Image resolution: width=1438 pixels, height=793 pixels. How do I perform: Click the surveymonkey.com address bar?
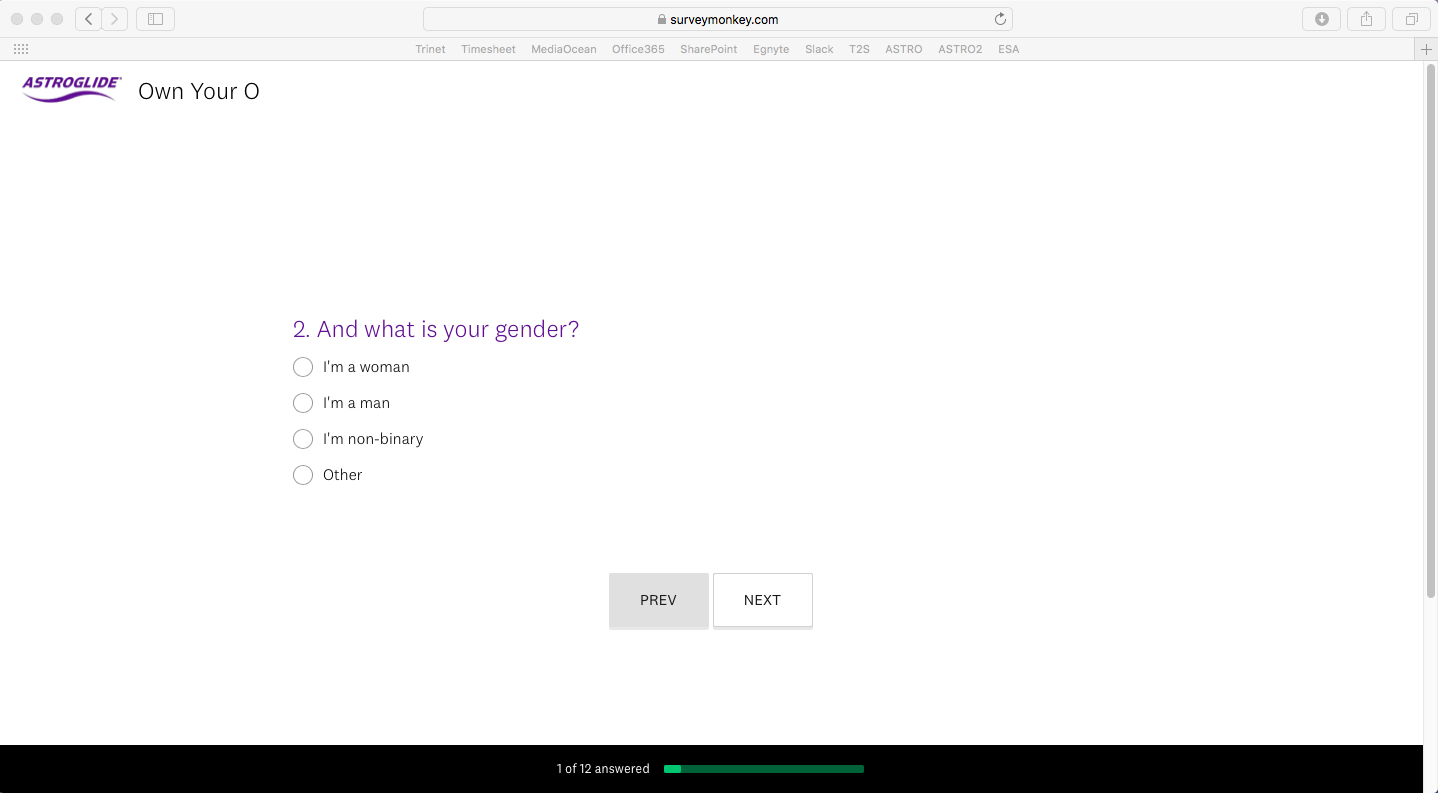coord(718,19)
